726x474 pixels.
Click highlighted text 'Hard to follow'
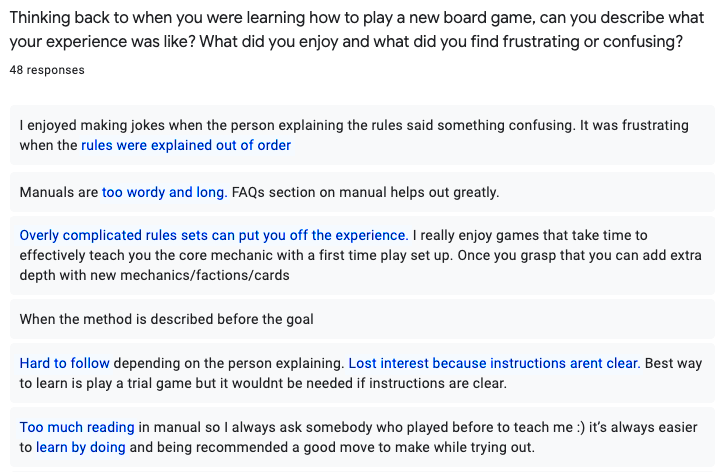click(x=64, y=363)
